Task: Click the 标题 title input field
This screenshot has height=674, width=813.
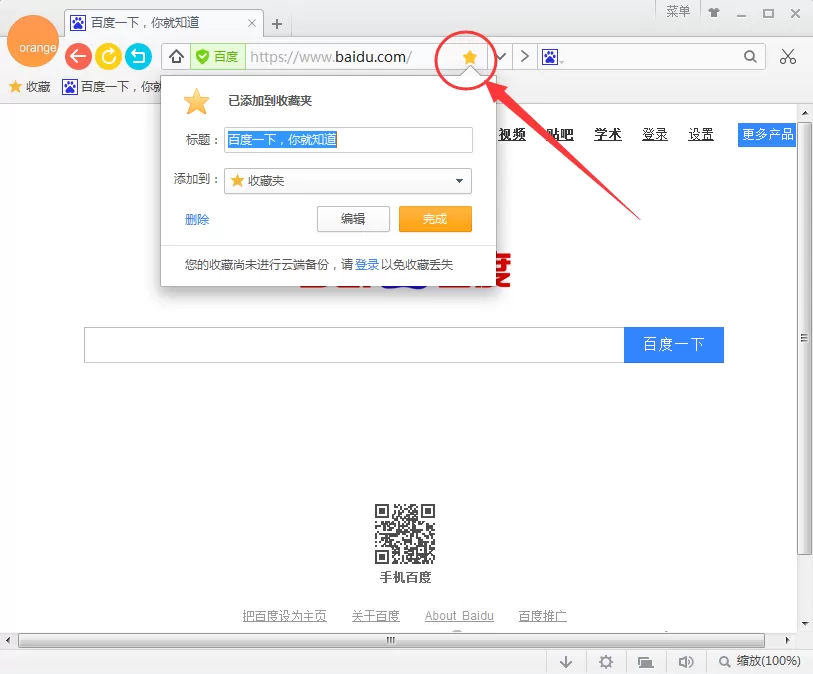Action: tap(348, 140)
